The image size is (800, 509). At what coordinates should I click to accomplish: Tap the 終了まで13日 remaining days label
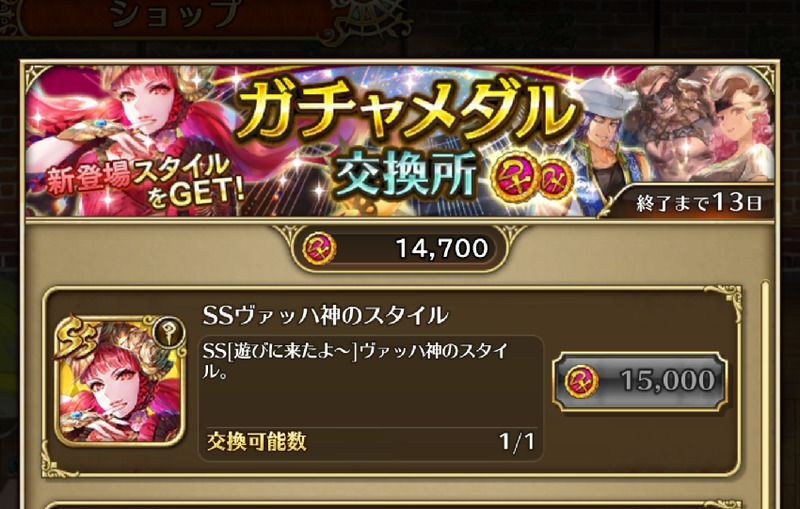tap(698, 203)
